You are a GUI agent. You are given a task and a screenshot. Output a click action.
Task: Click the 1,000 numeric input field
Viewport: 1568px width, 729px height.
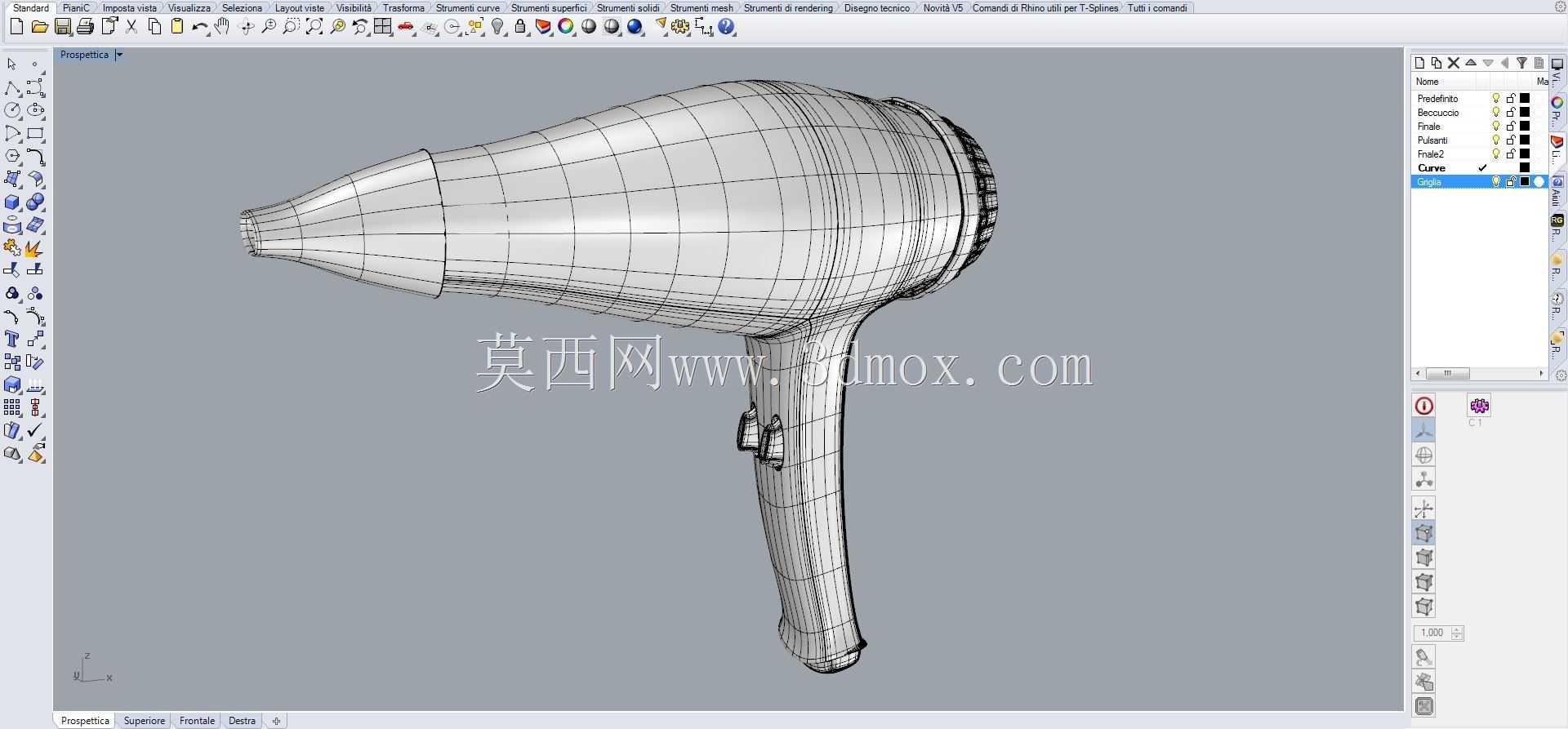click(x=1432, y=633)
